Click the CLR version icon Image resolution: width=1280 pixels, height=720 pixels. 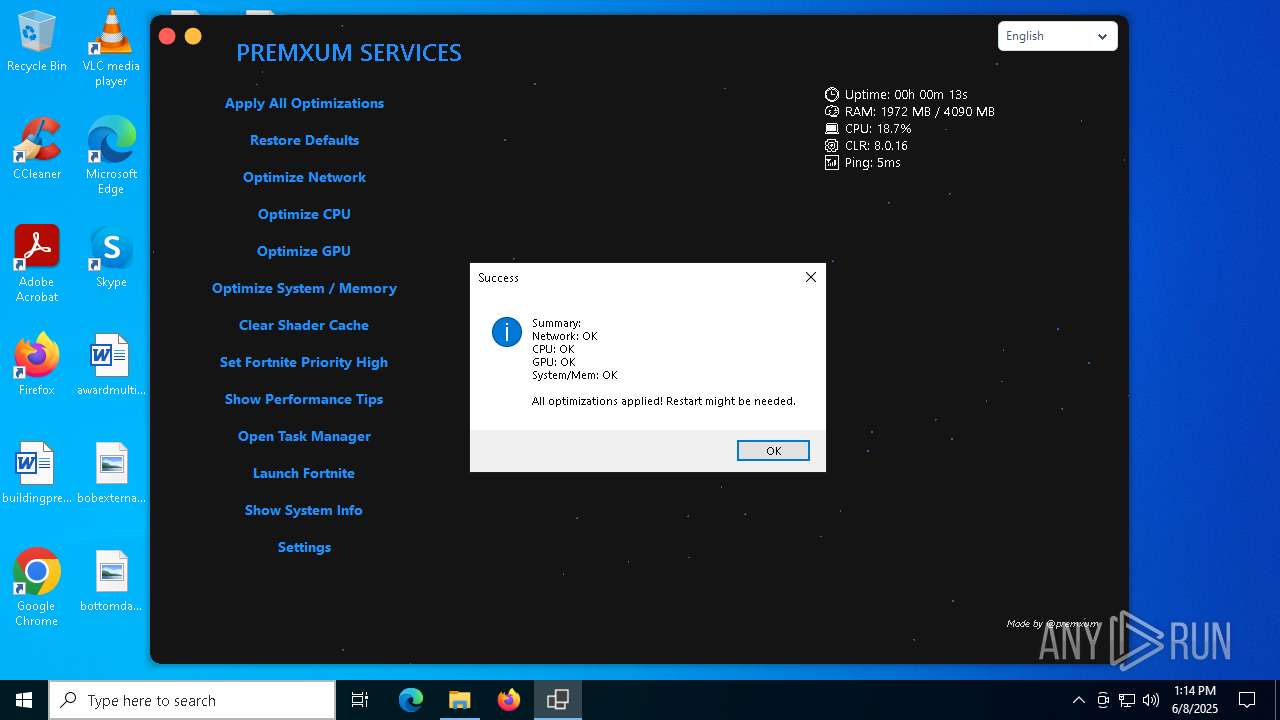pos(831,145)
